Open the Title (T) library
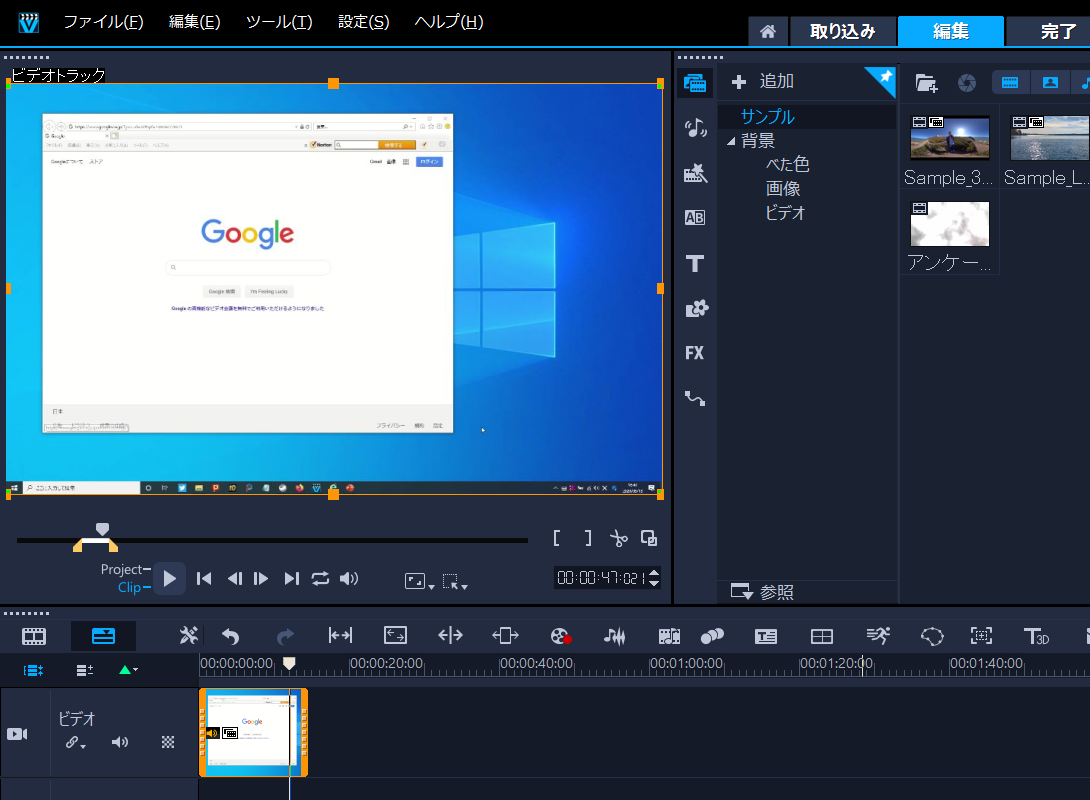 tap(694, 263)
